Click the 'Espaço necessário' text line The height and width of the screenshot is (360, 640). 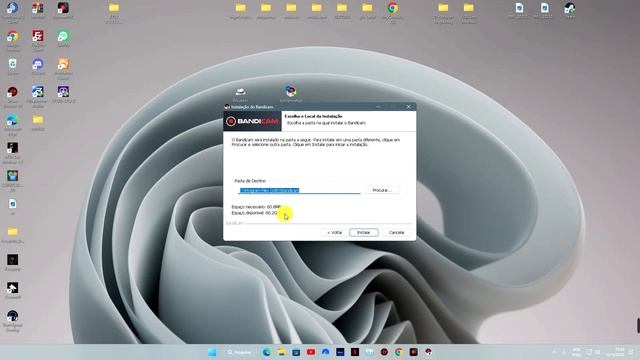pyautogui.click(x=256, y=207)
